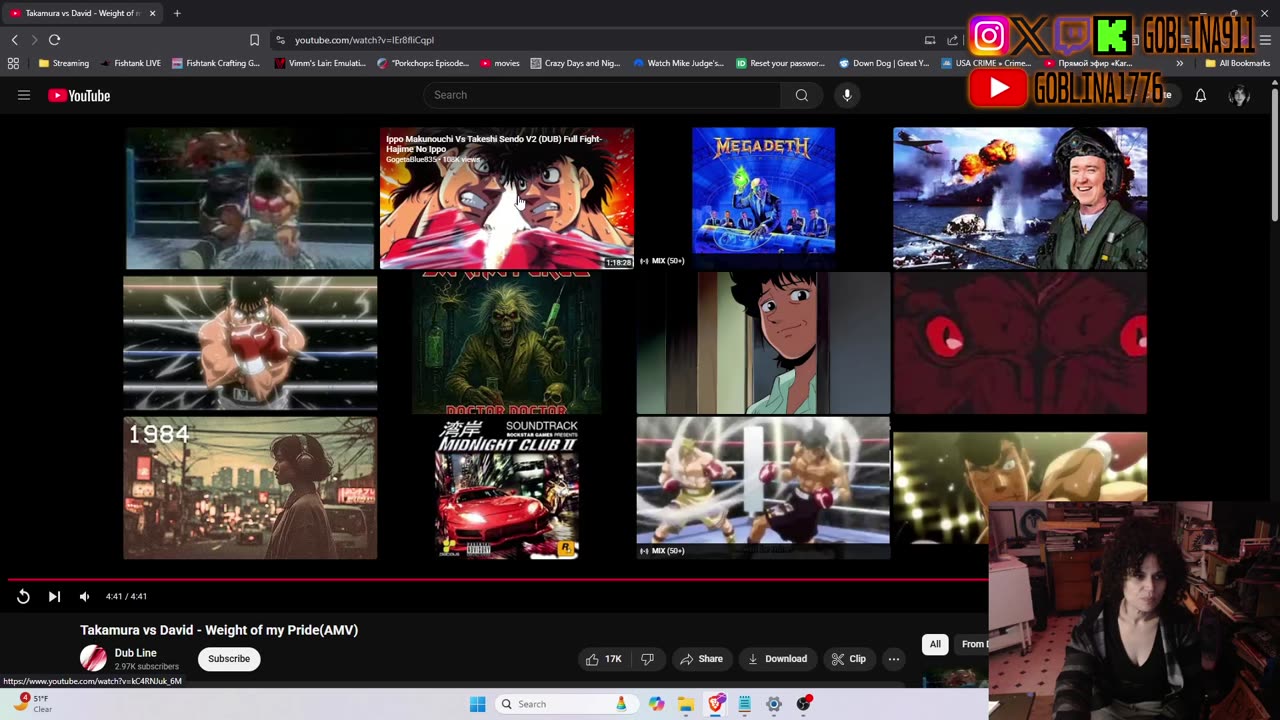Skip to the next video
Screen dimensions: 1280x720
click(x=55, y=596)
